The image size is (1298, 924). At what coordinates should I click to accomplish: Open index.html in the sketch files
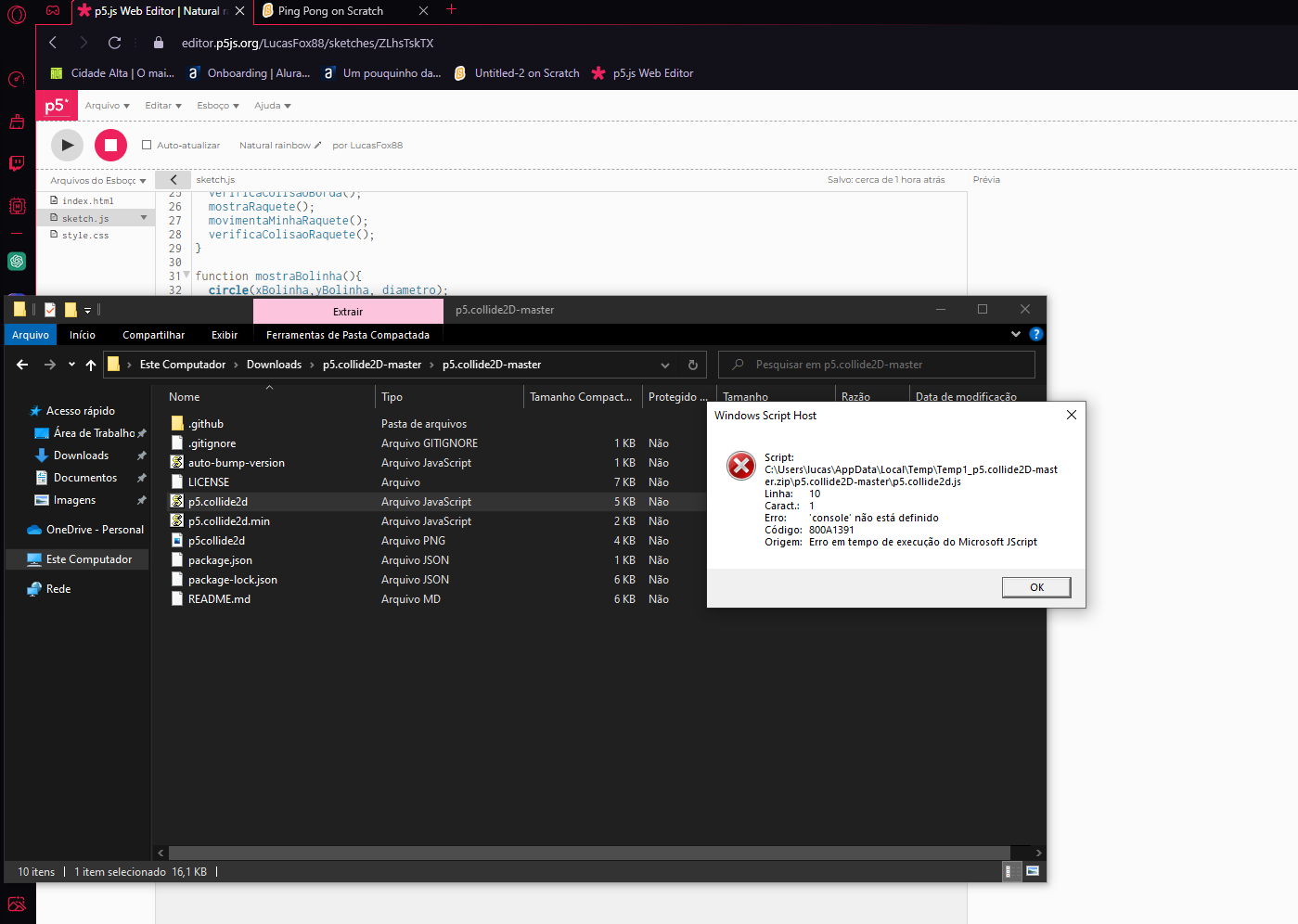click(x=87, y=200)
